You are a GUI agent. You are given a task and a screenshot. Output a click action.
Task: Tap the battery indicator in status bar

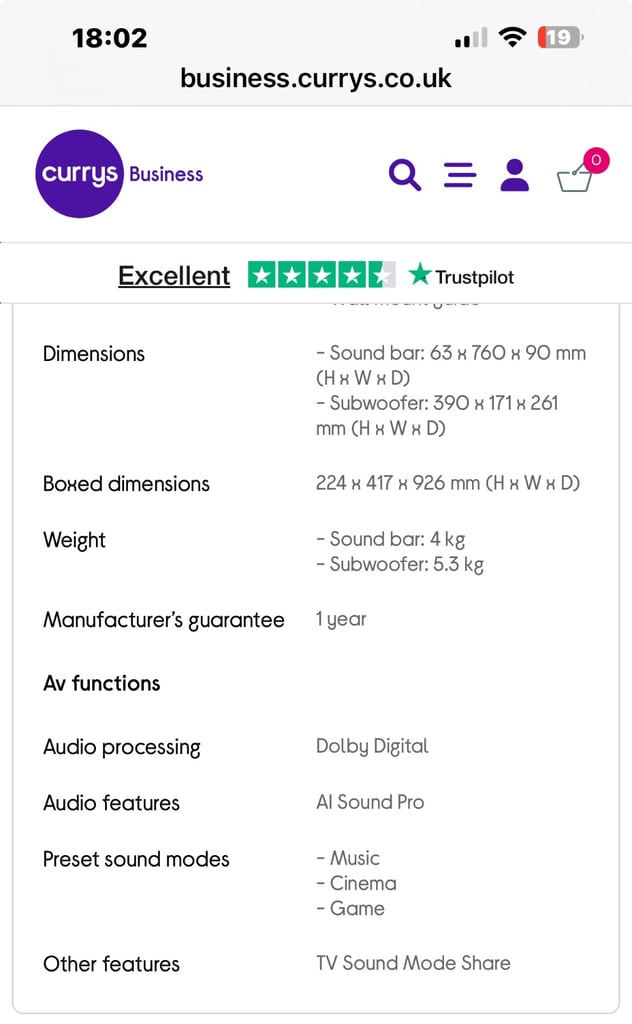560,38
